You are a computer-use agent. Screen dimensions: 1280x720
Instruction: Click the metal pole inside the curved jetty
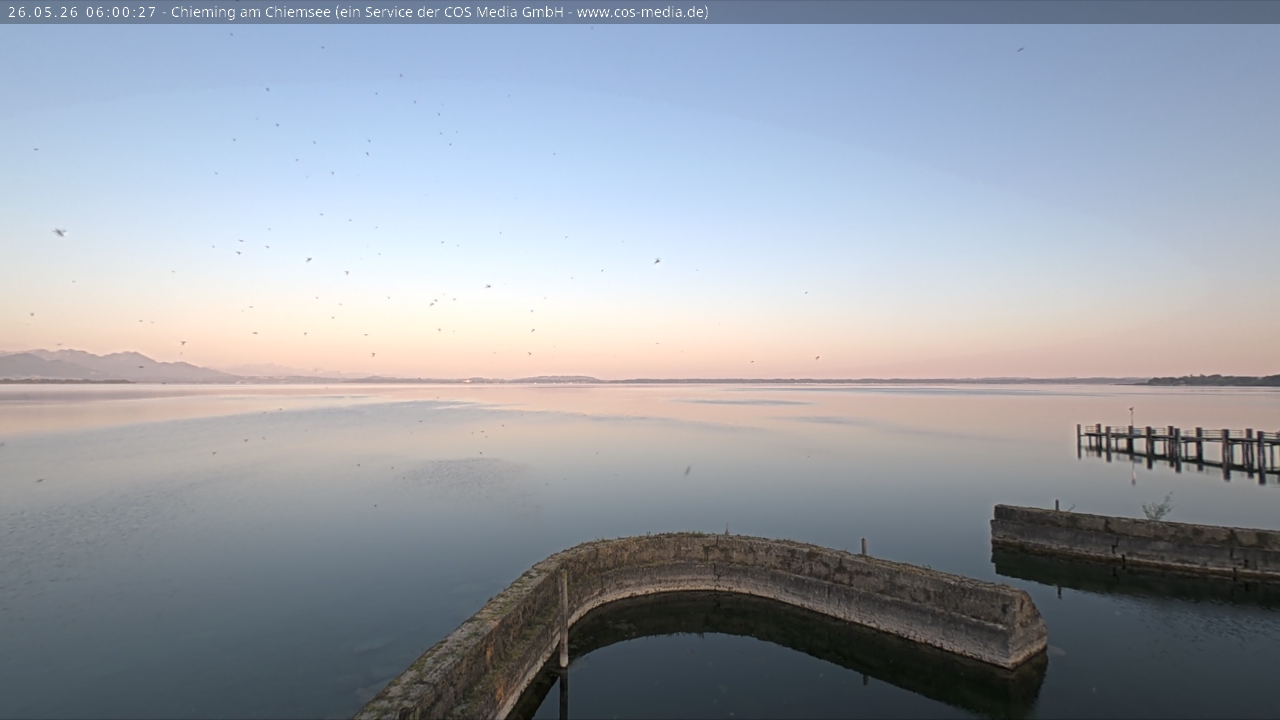(x=564, y=620)
